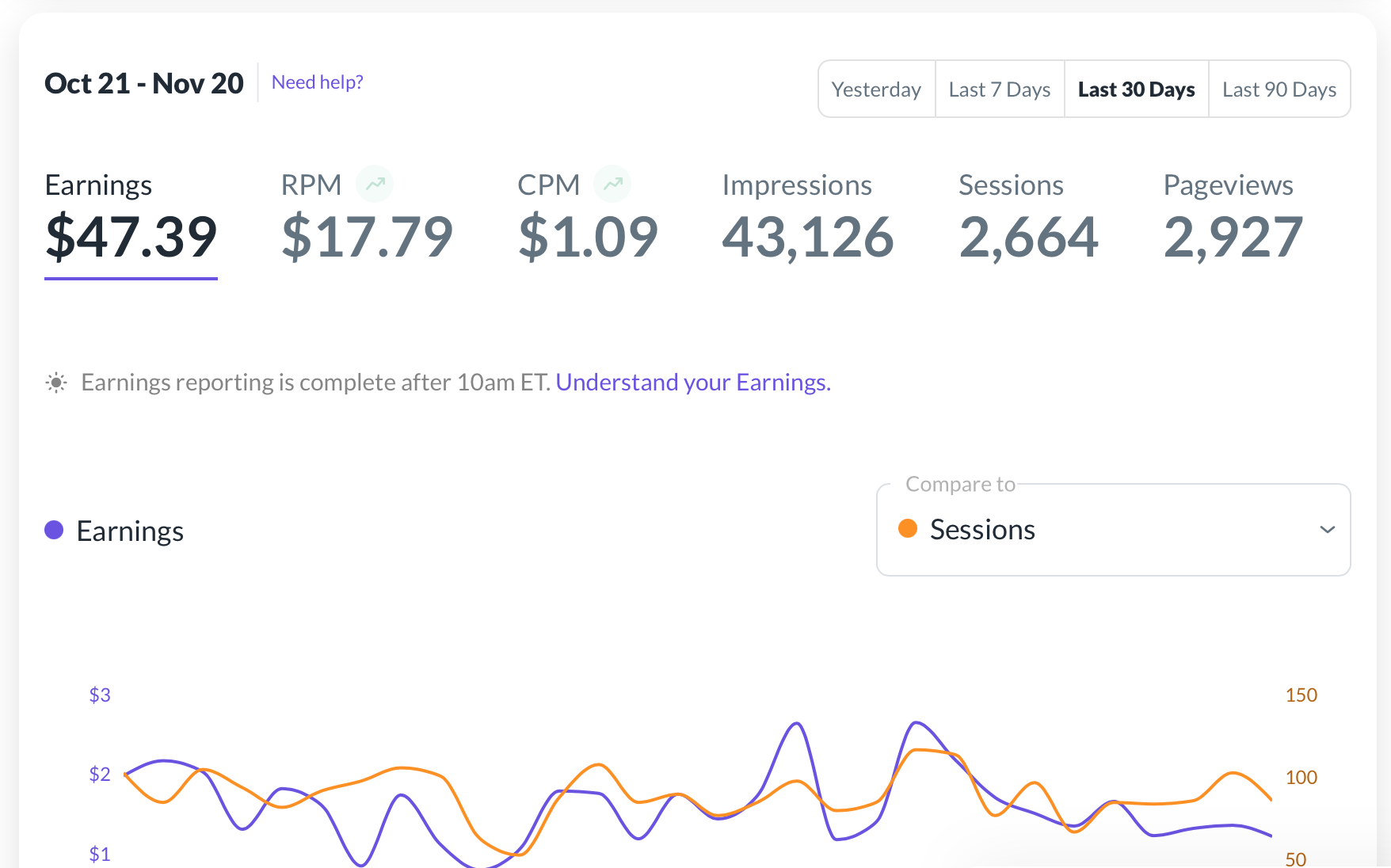The width and height of the screenshot is (1391, 868).
Task: Select the Yesterday date range
Action: 876,89
